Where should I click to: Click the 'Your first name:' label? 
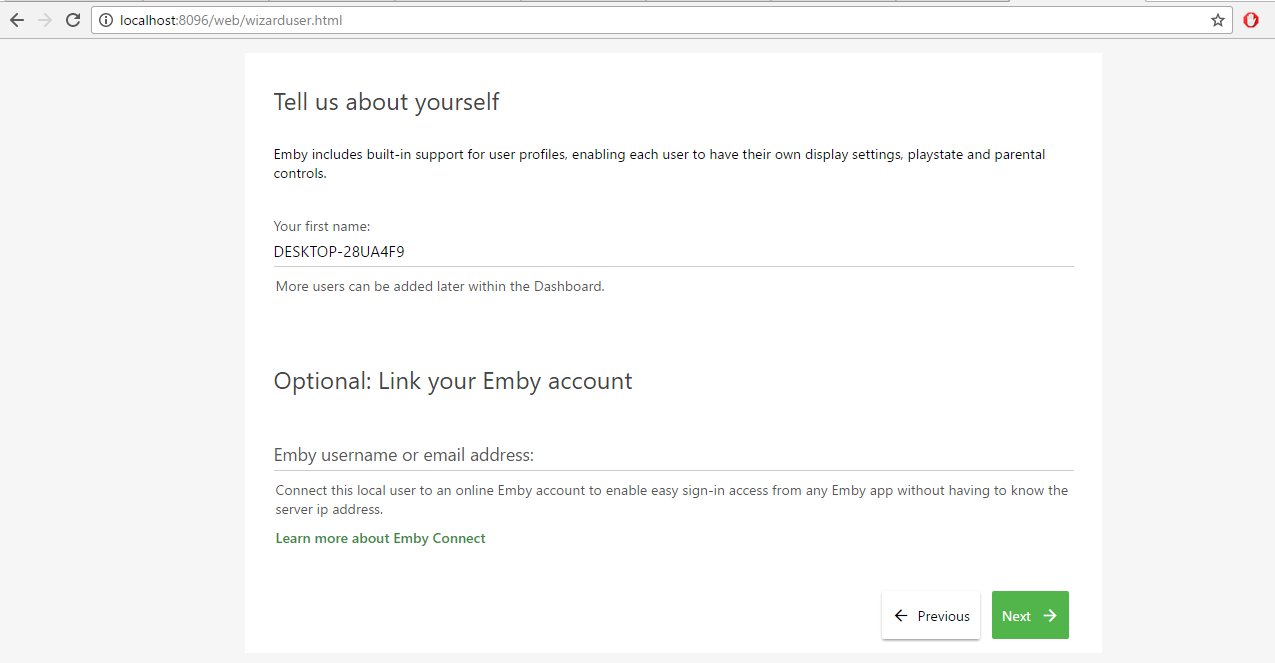[x=322, y=227]
